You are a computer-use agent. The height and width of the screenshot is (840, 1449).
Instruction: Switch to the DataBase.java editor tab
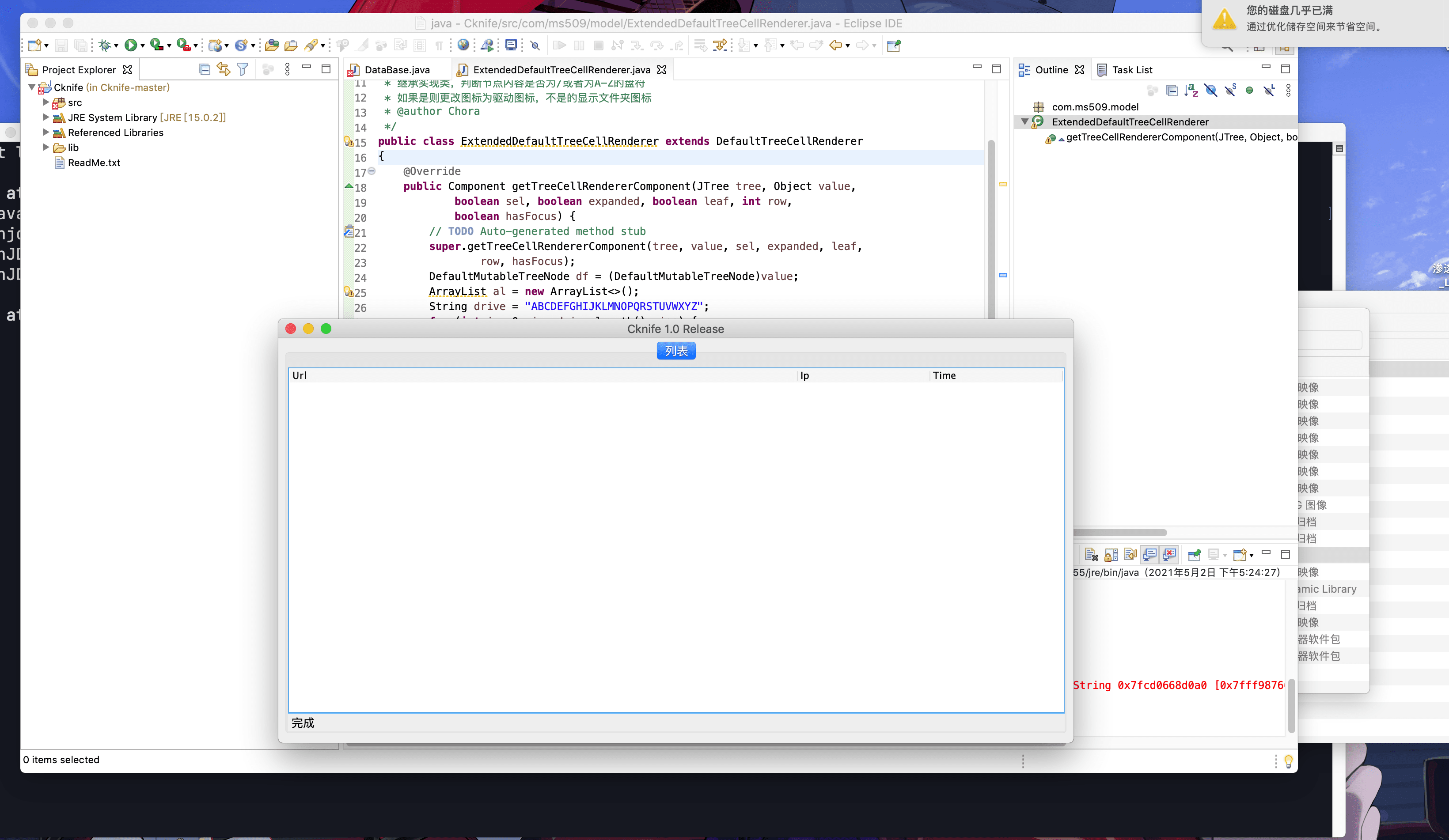(x=397, y=70)
